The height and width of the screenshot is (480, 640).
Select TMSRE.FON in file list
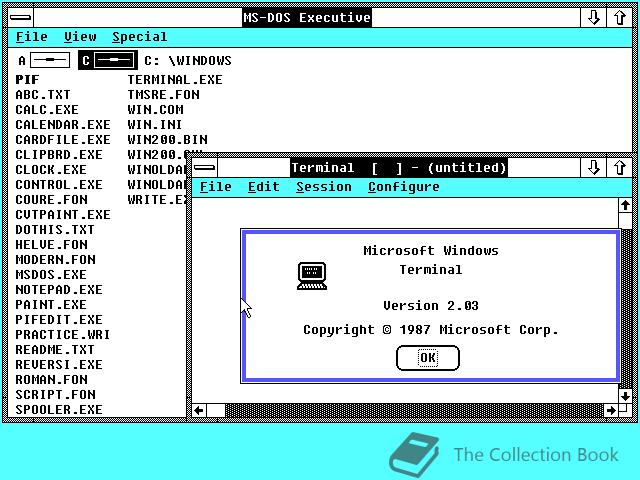pyautogui.click(x=164, y=95)
